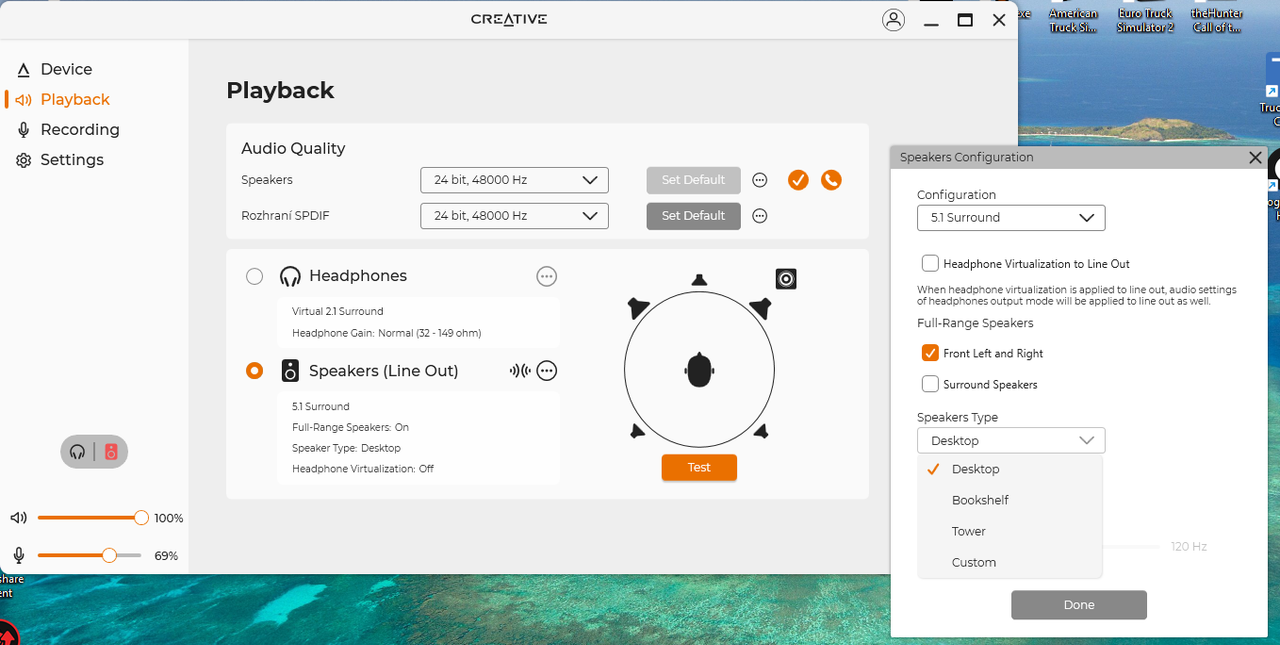Viewport: 1280px width, 645px height.
Task: Click the orange default communications phone icon
Action: pos(831,180)
